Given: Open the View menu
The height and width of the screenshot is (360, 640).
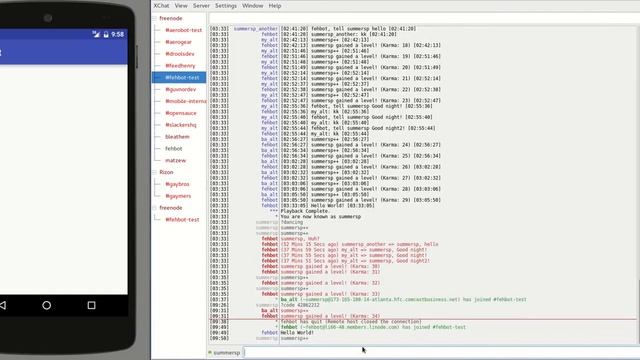Looking at the screenshot, I should (181, 6).
